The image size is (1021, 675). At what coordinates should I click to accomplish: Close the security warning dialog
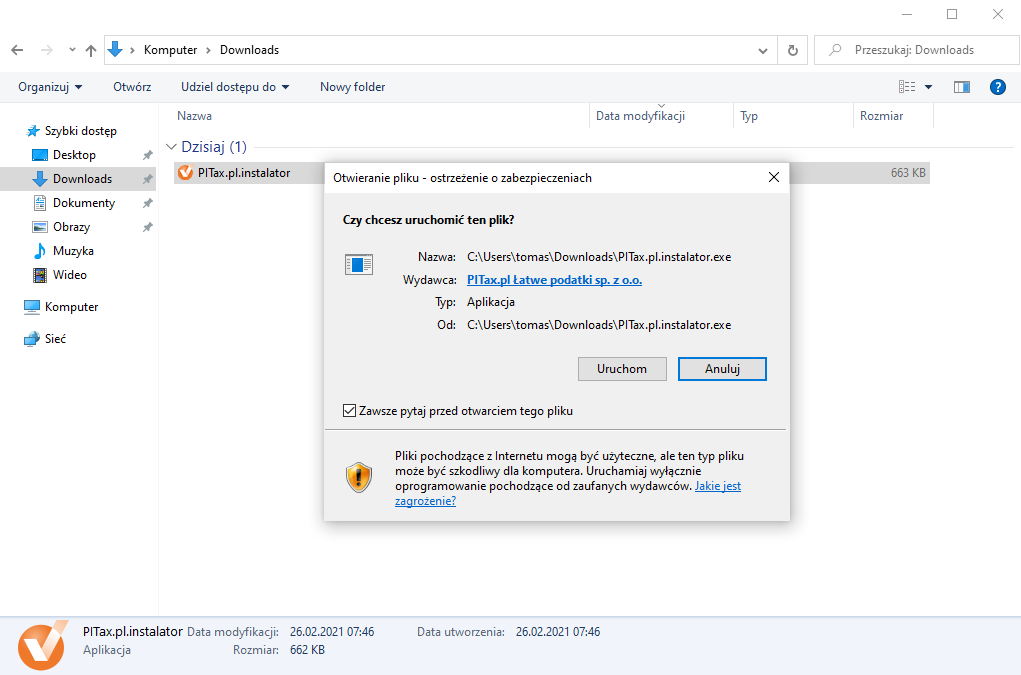pos(774,177)
